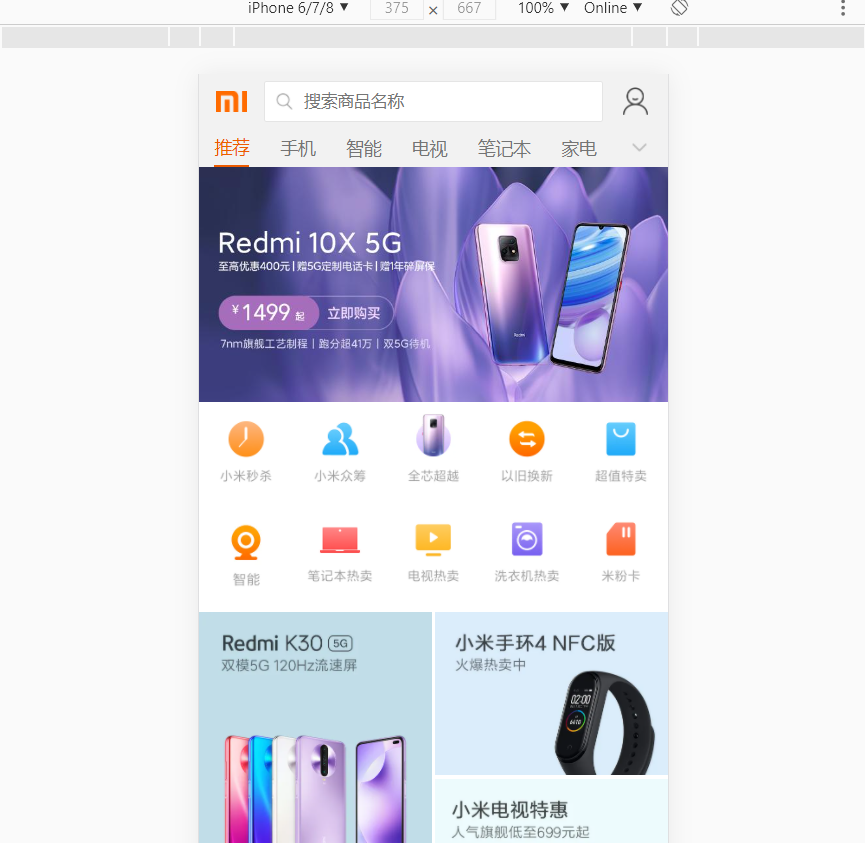Open the Redmi K30 5G promo card
865x843 pixels.
click(315, 727)
